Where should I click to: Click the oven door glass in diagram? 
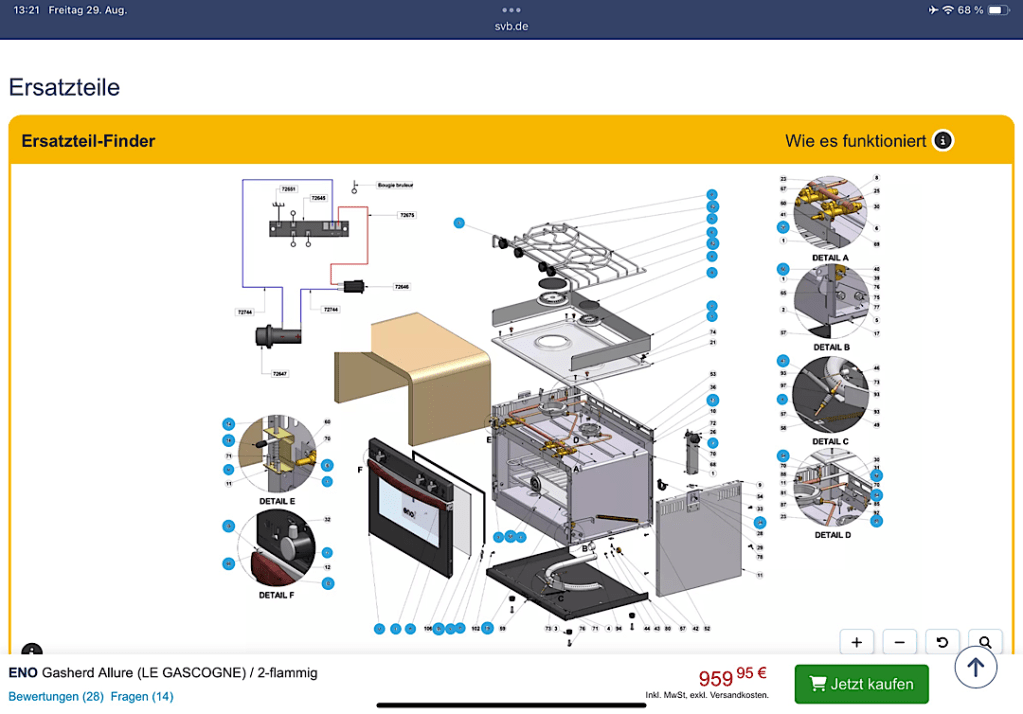[410, 507]
